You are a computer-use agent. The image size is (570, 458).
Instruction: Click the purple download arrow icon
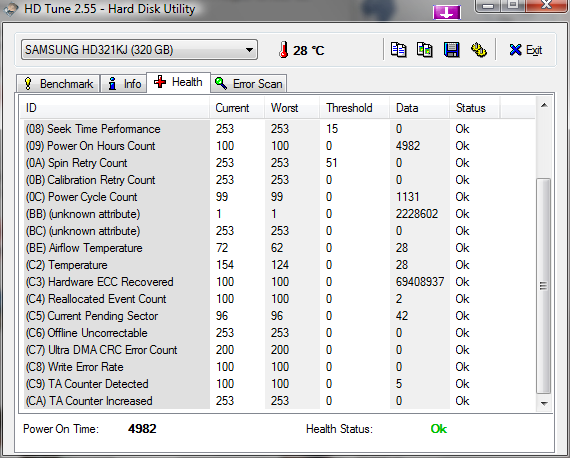point(446,13)
